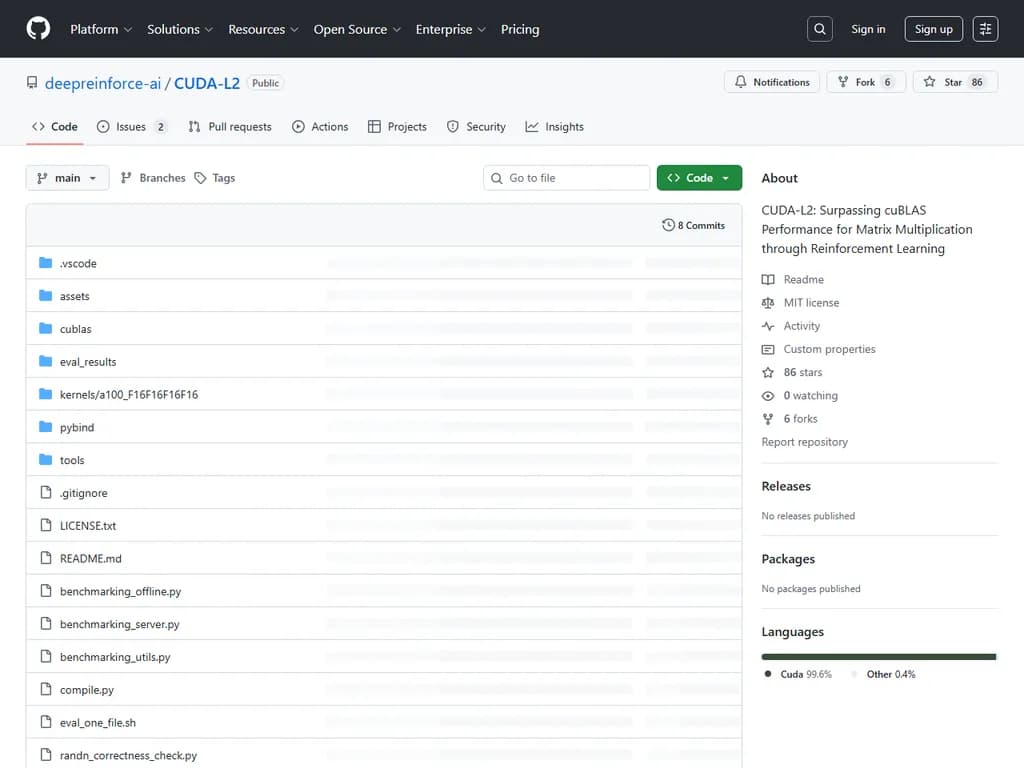1024x768 pixels.
Task: Expand the green Code dropdown button
Action: 699,178
